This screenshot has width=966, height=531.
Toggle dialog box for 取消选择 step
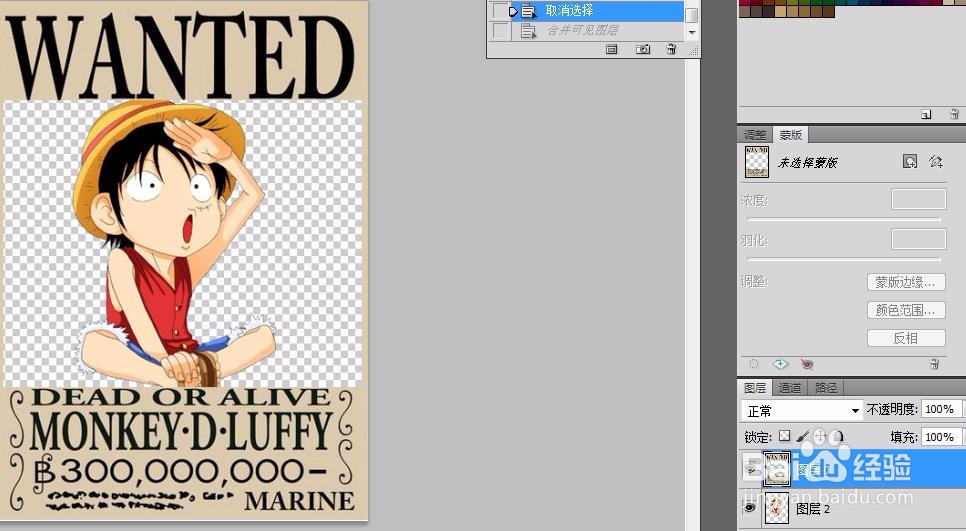(500, 10)
